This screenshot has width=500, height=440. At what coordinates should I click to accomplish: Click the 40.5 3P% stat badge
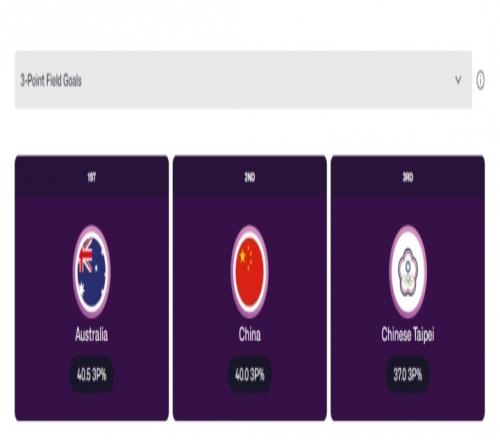coord(92,375)
